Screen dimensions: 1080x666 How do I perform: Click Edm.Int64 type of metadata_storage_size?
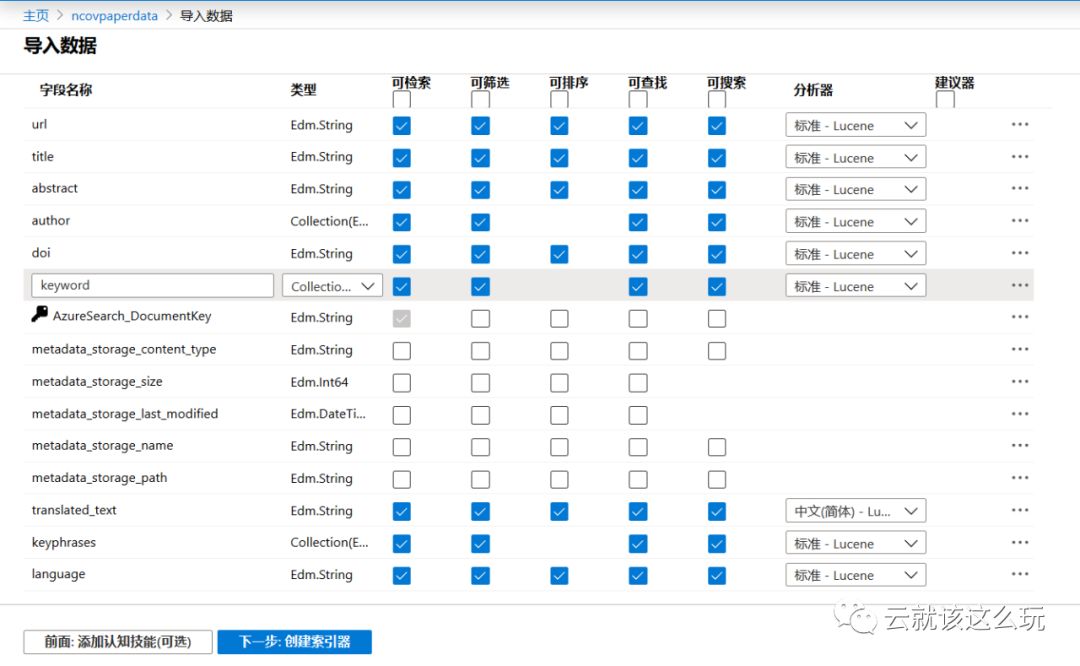(x=319, y=382)
